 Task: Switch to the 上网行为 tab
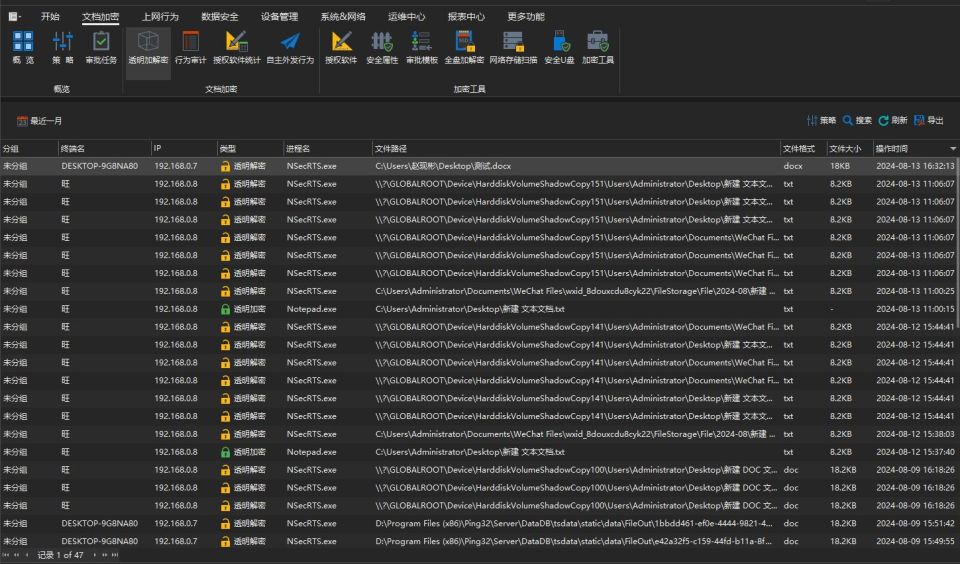(160, 17)
